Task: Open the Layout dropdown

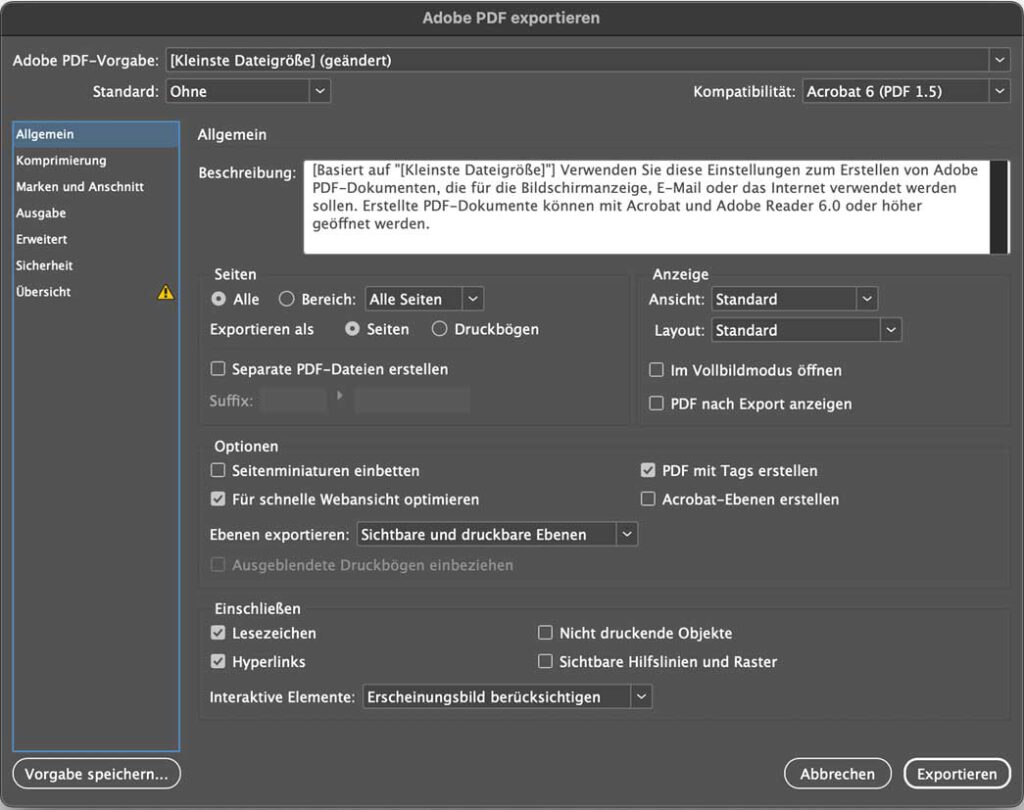Action: coord(807,330)
